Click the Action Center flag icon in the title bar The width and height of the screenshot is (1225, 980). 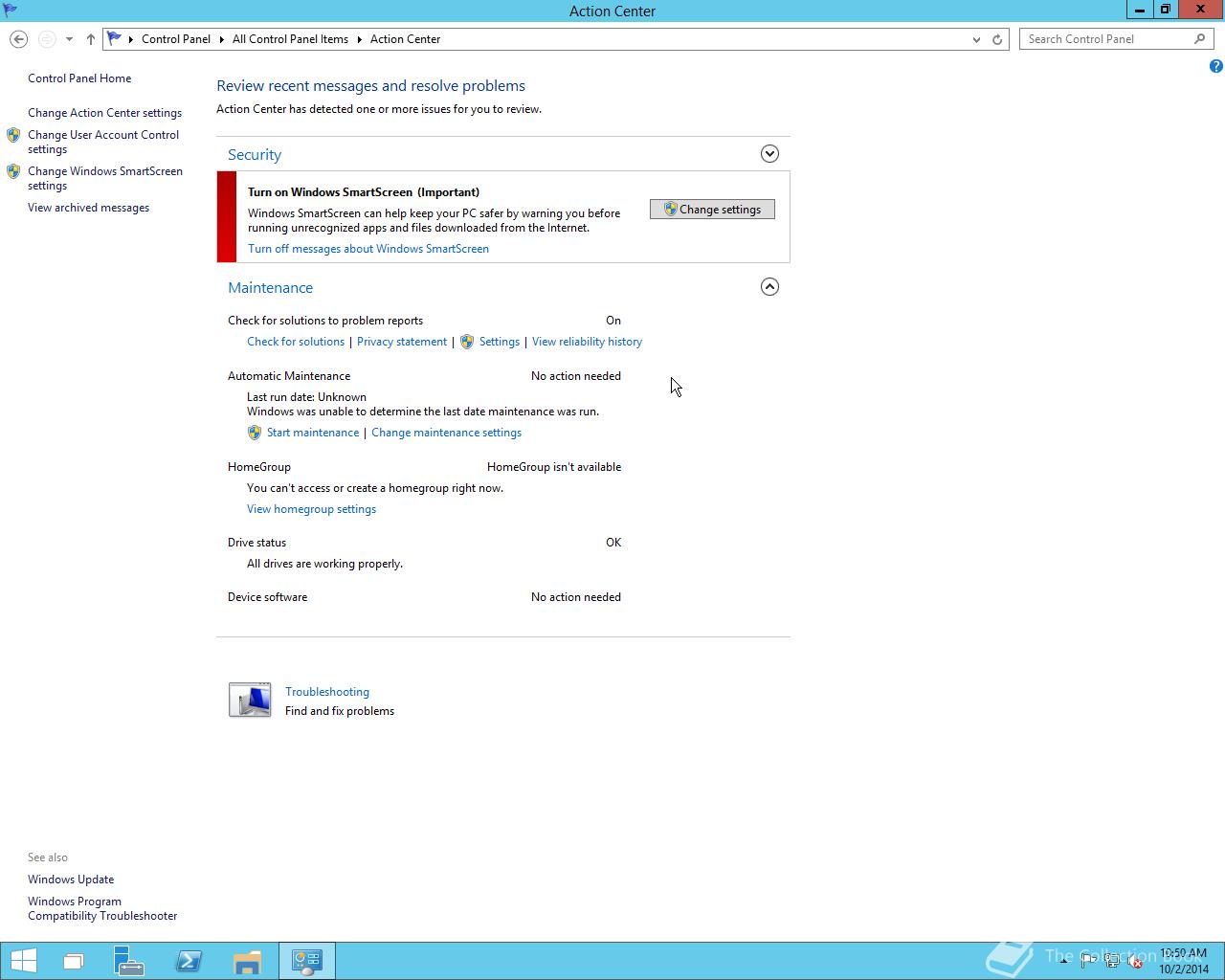coord(11,11)
